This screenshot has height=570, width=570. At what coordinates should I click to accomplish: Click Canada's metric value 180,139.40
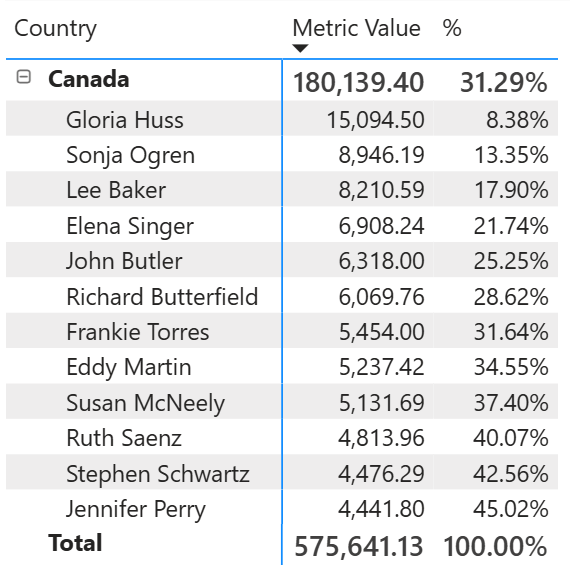point(359,83)
